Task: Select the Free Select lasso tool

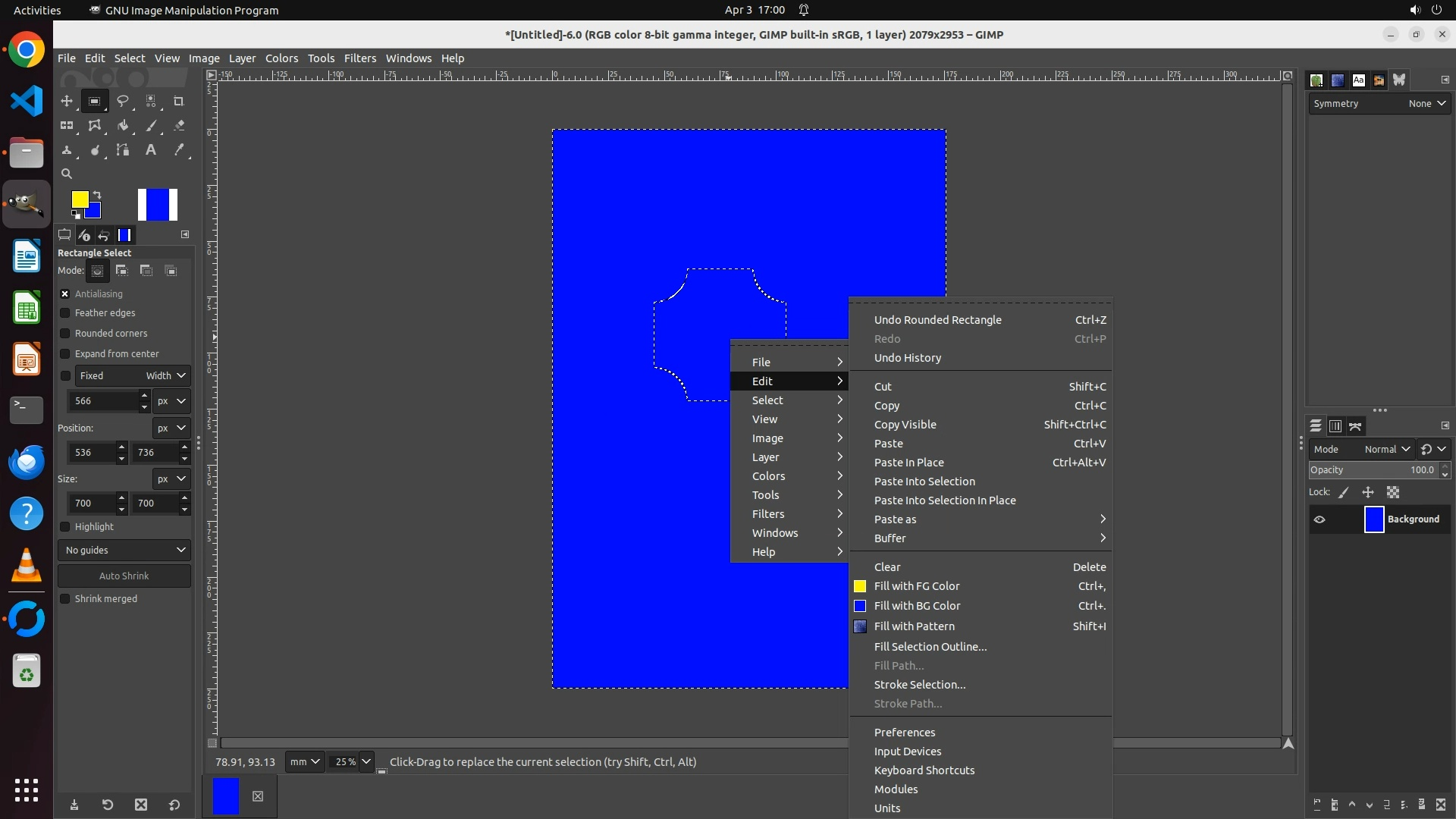Action: click(122, 101)
